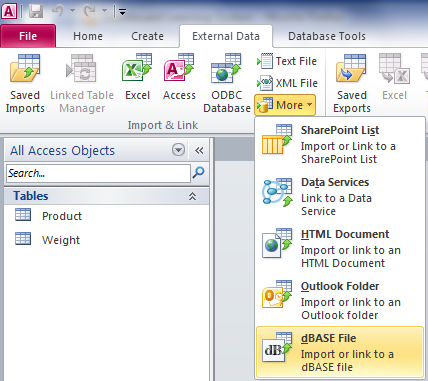Collapse the Tables group chevron
The height and width of the screenshot is (381, 428).
192,196
